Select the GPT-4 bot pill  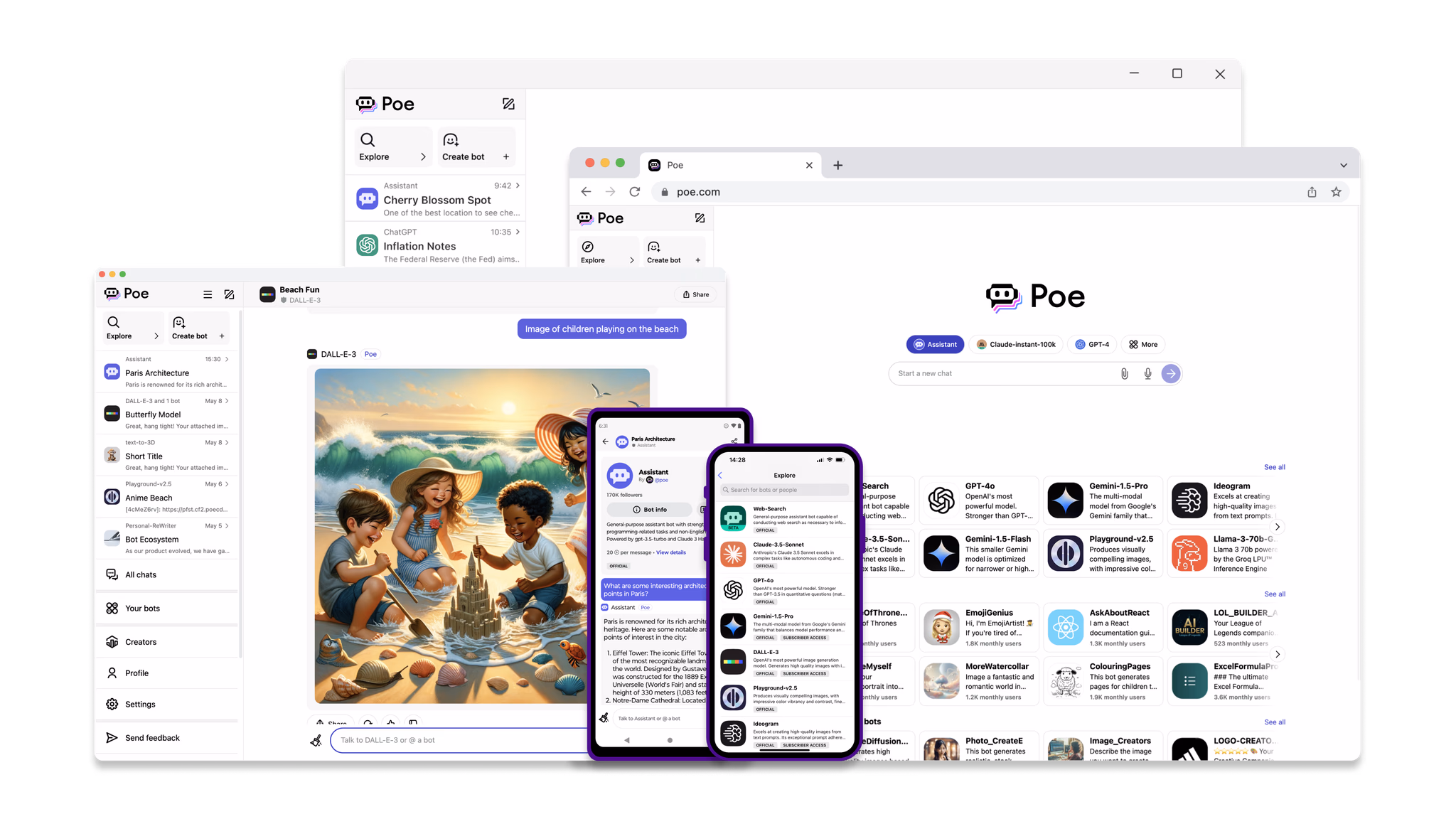pyautogui.click(x=1092, y=344)
